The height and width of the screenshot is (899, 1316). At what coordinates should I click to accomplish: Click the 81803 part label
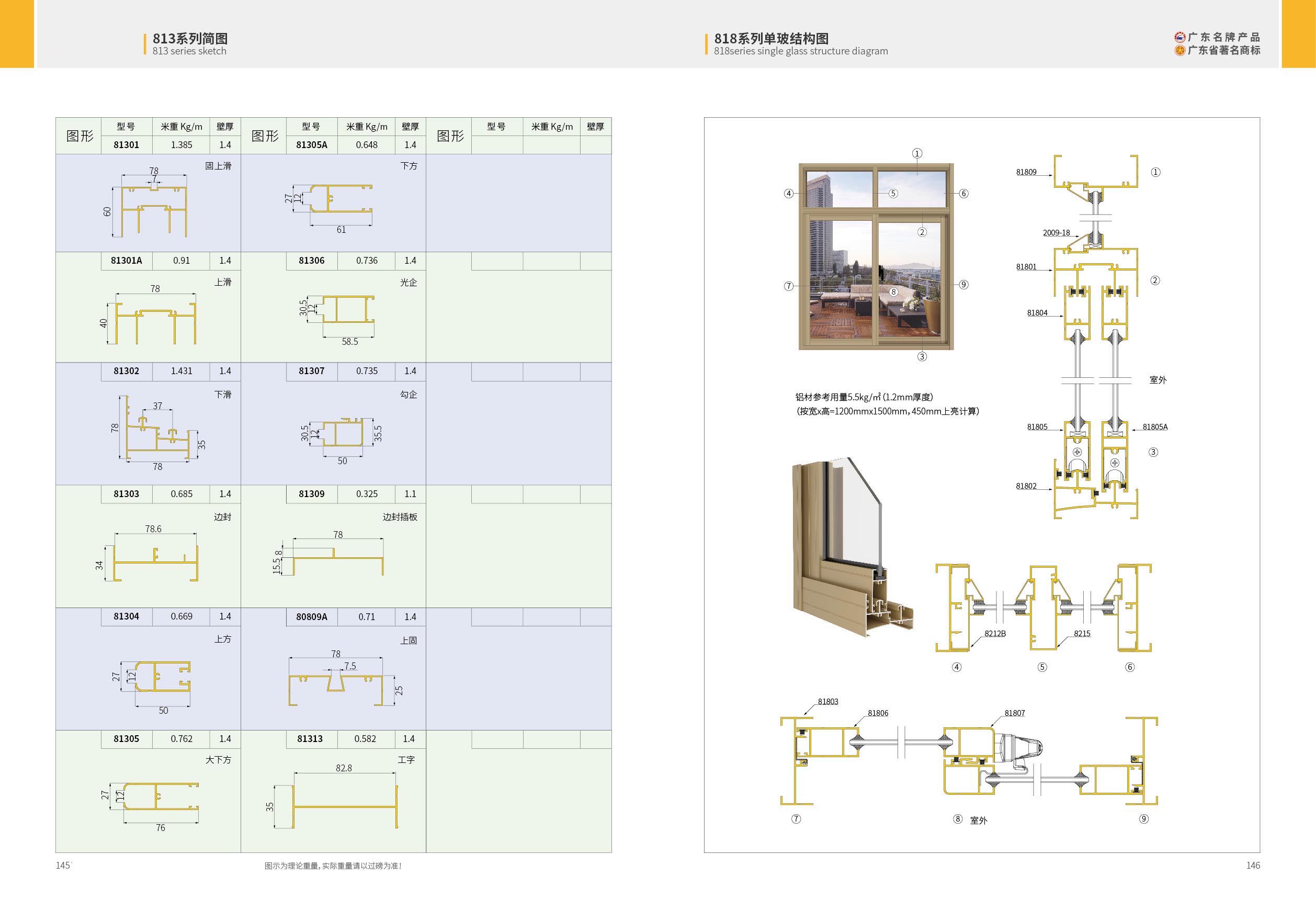click(x=828, y=702)
